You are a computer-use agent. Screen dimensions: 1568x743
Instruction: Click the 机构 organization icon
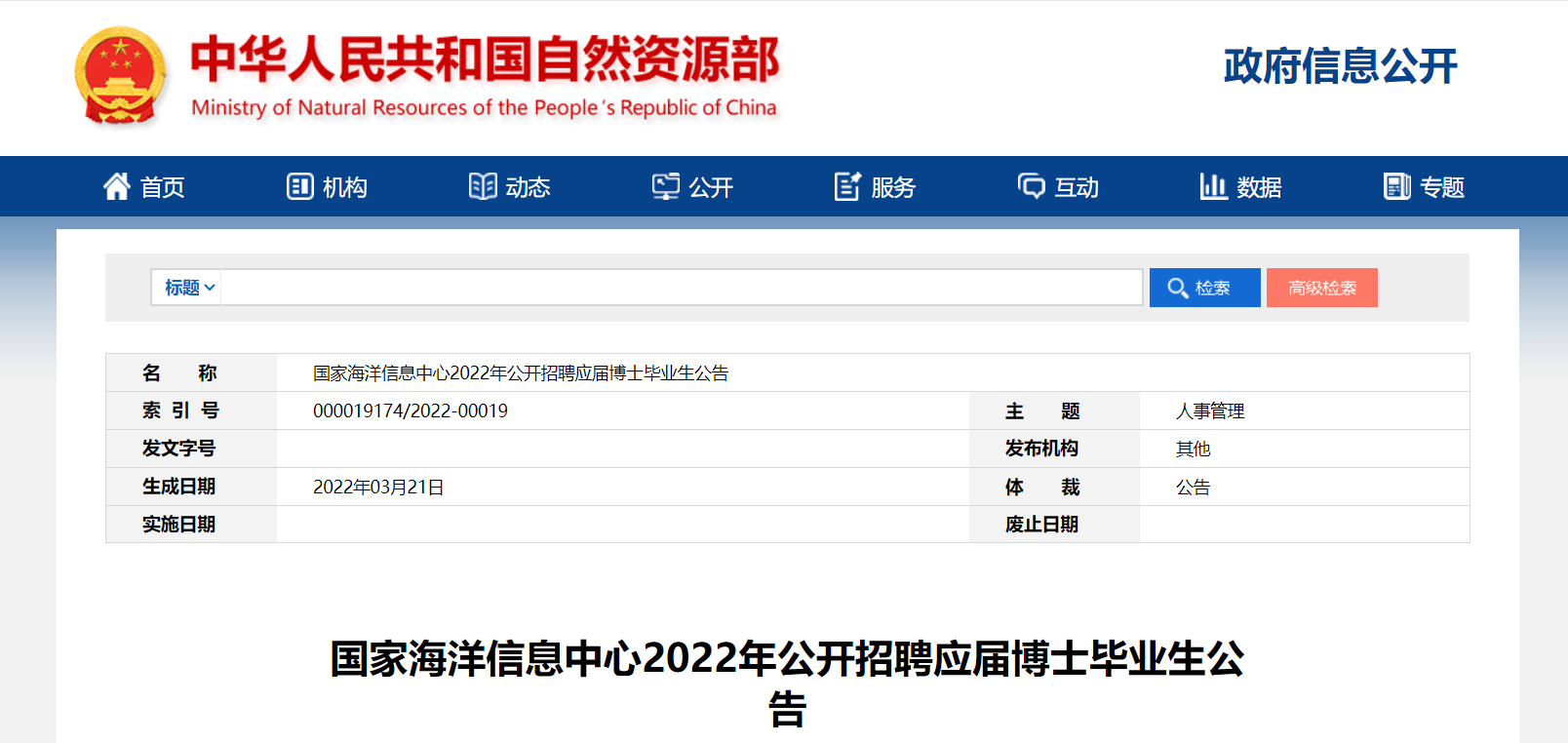point(299,186)
